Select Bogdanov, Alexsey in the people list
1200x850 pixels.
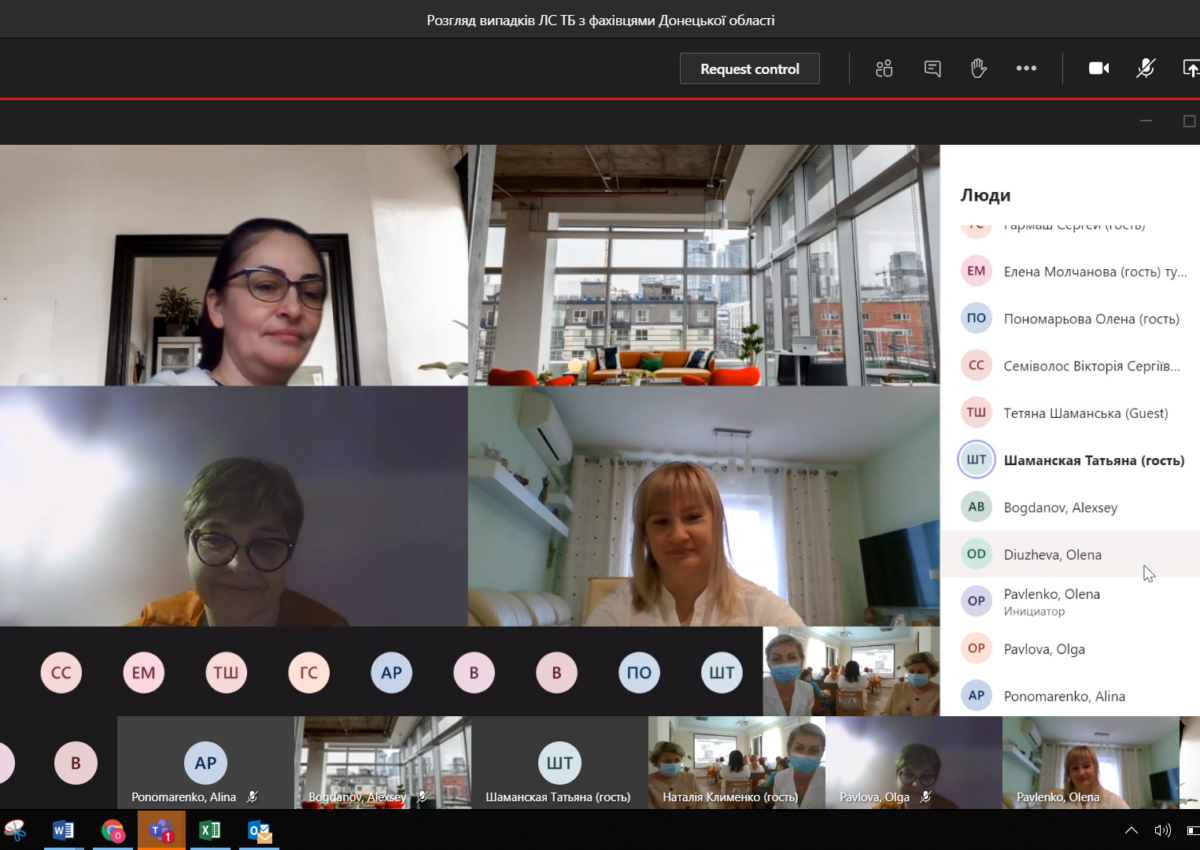(1070, 507)
